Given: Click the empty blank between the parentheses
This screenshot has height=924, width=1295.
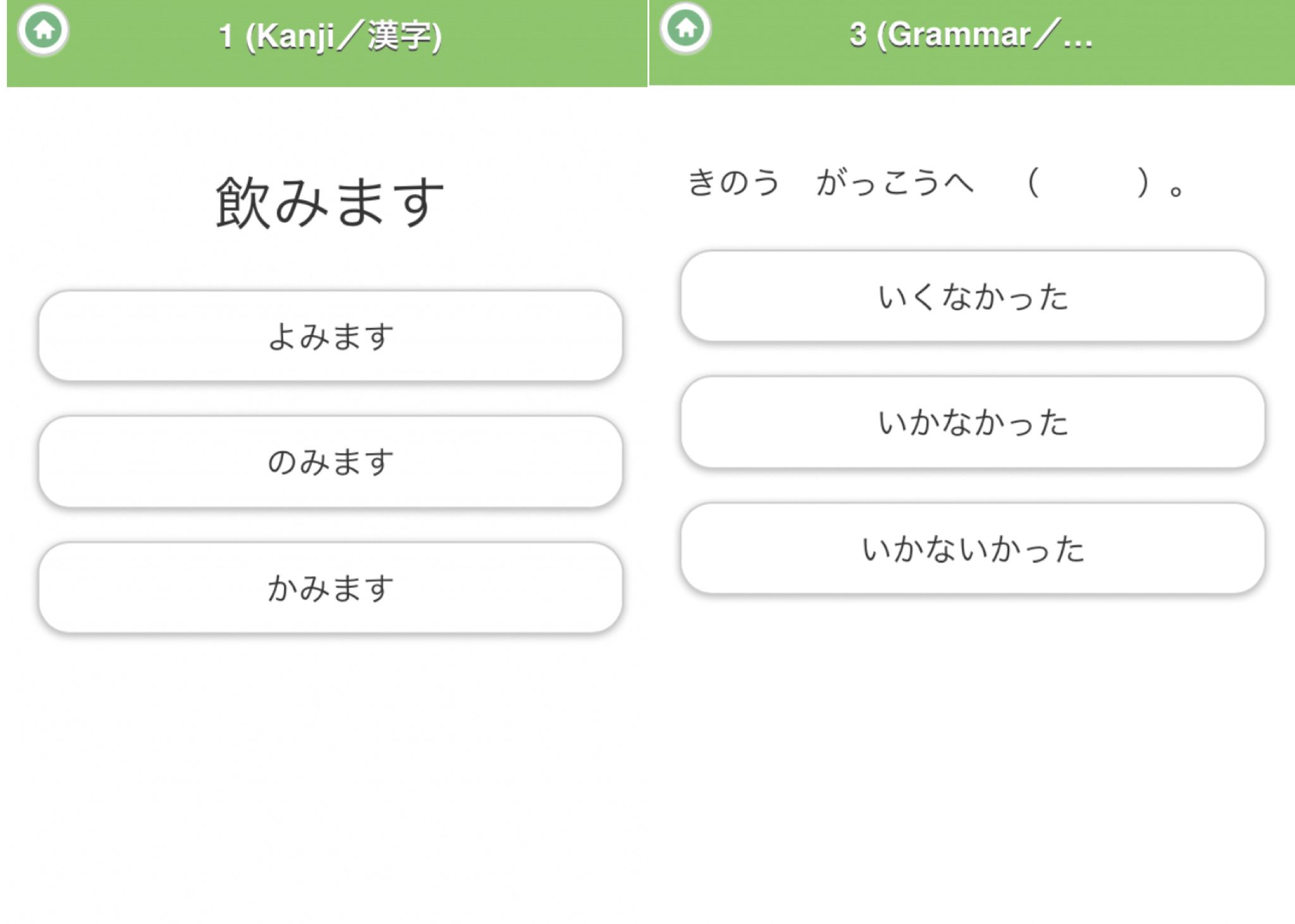Looking at the screenshot, I should tap(1088, 183).
